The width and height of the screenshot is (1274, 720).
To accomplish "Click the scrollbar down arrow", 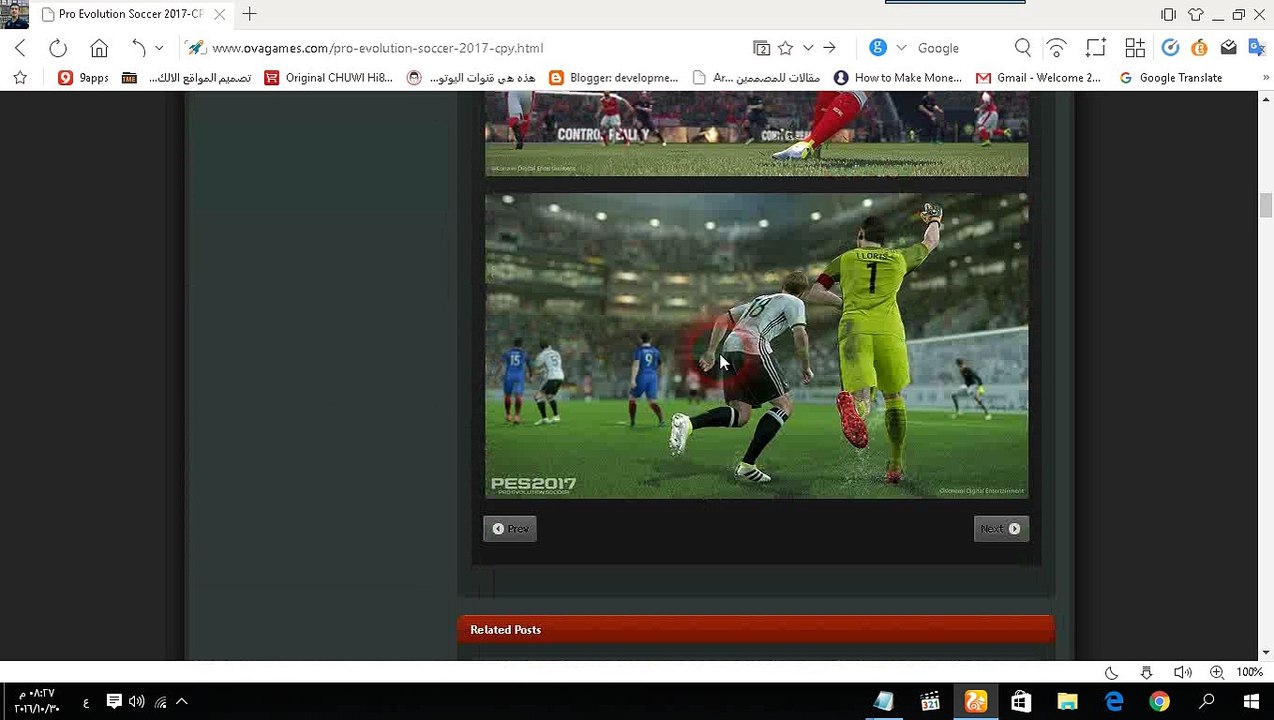I will coord(1265,652).
